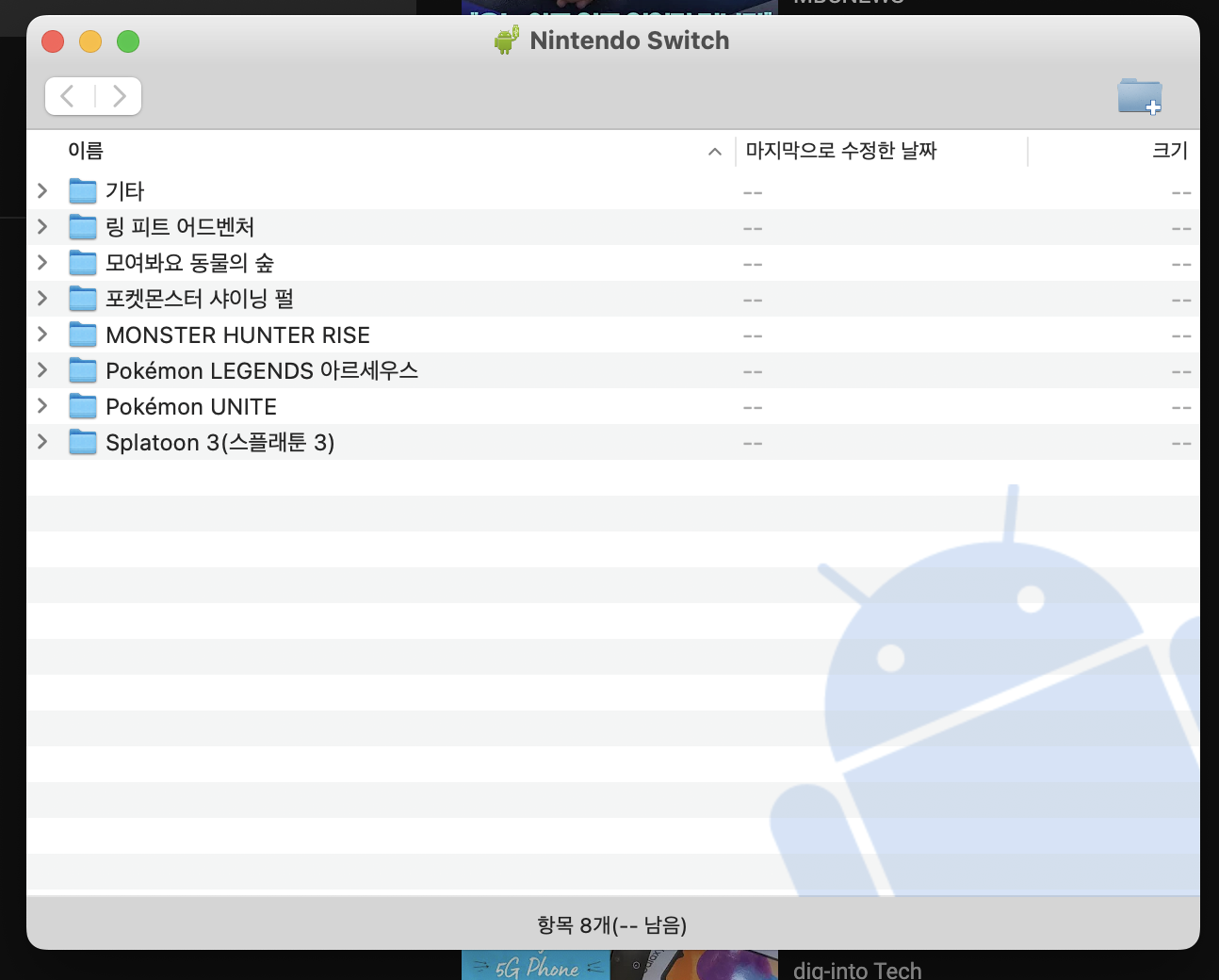
Task: Click the folder name 기타
Action: click(124, 191)
